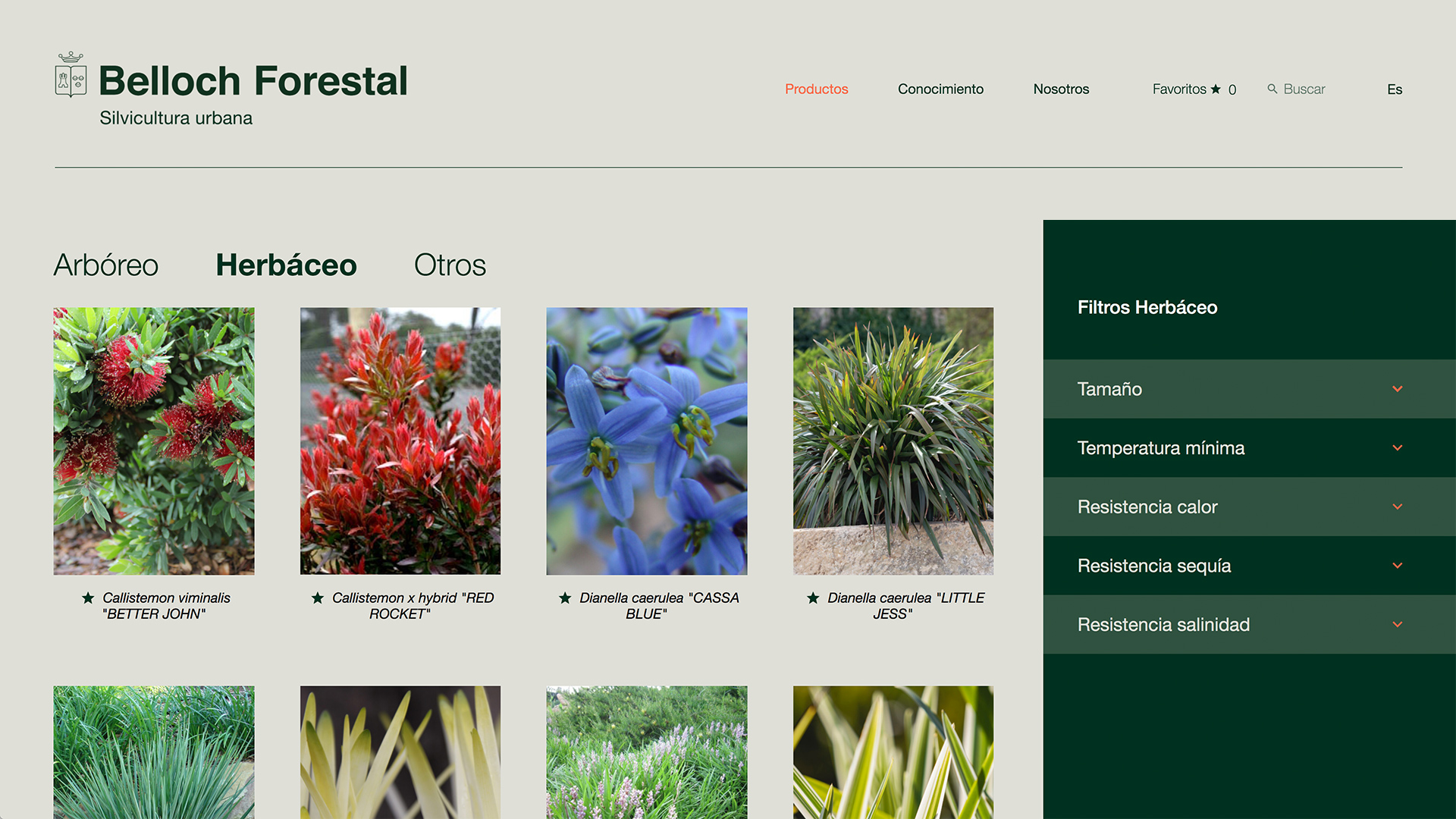Open the Nosotros menu
This screenshot has width=1456, height=819.
pyautogui.click(x=1061, y=89)
